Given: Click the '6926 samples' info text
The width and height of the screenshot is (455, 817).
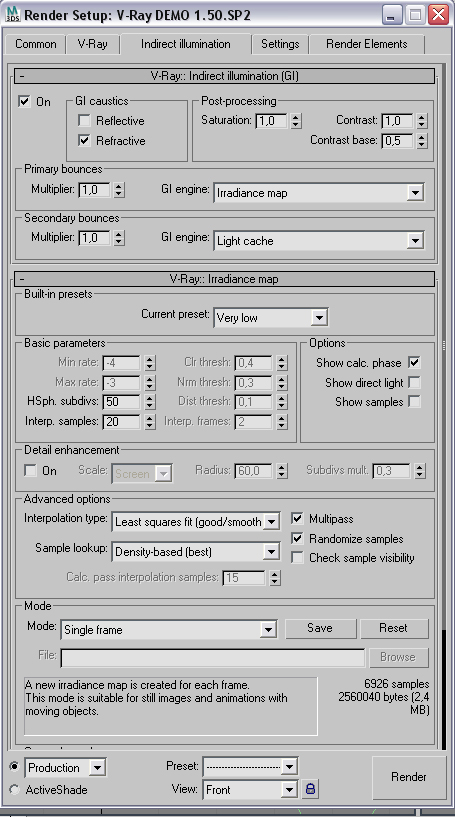Looking at the screenshot, I should click(397, 684).
